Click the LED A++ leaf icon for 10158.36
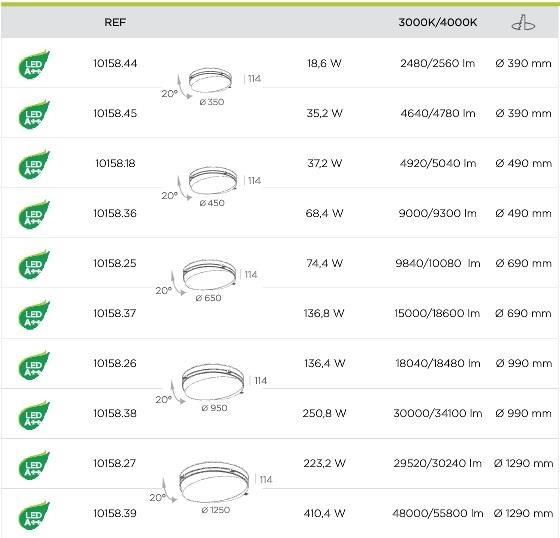 (x=34, y=215)
